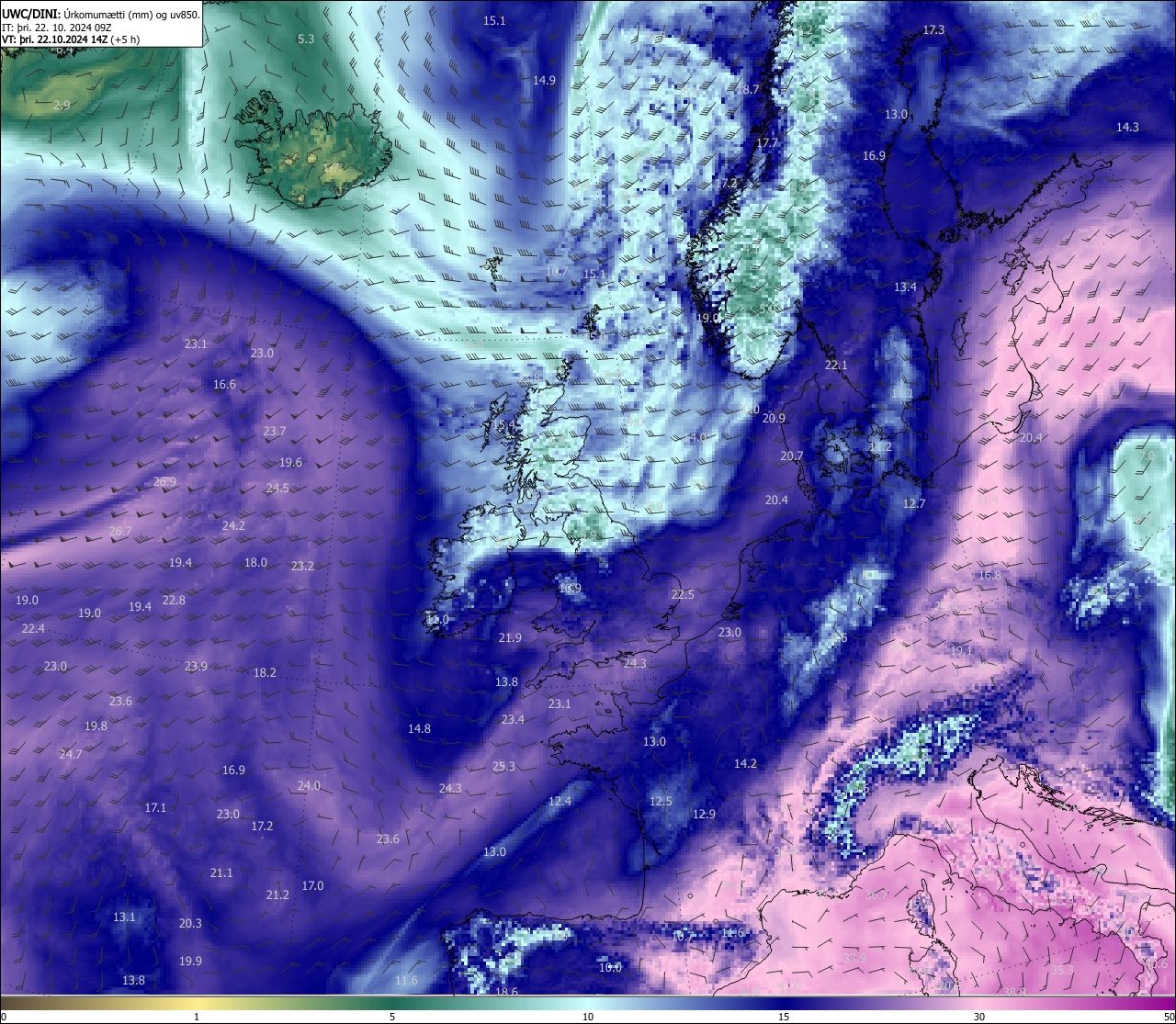Click the 26.7 value on the map
1176x1024 pixels.
[x=120, y=532]
